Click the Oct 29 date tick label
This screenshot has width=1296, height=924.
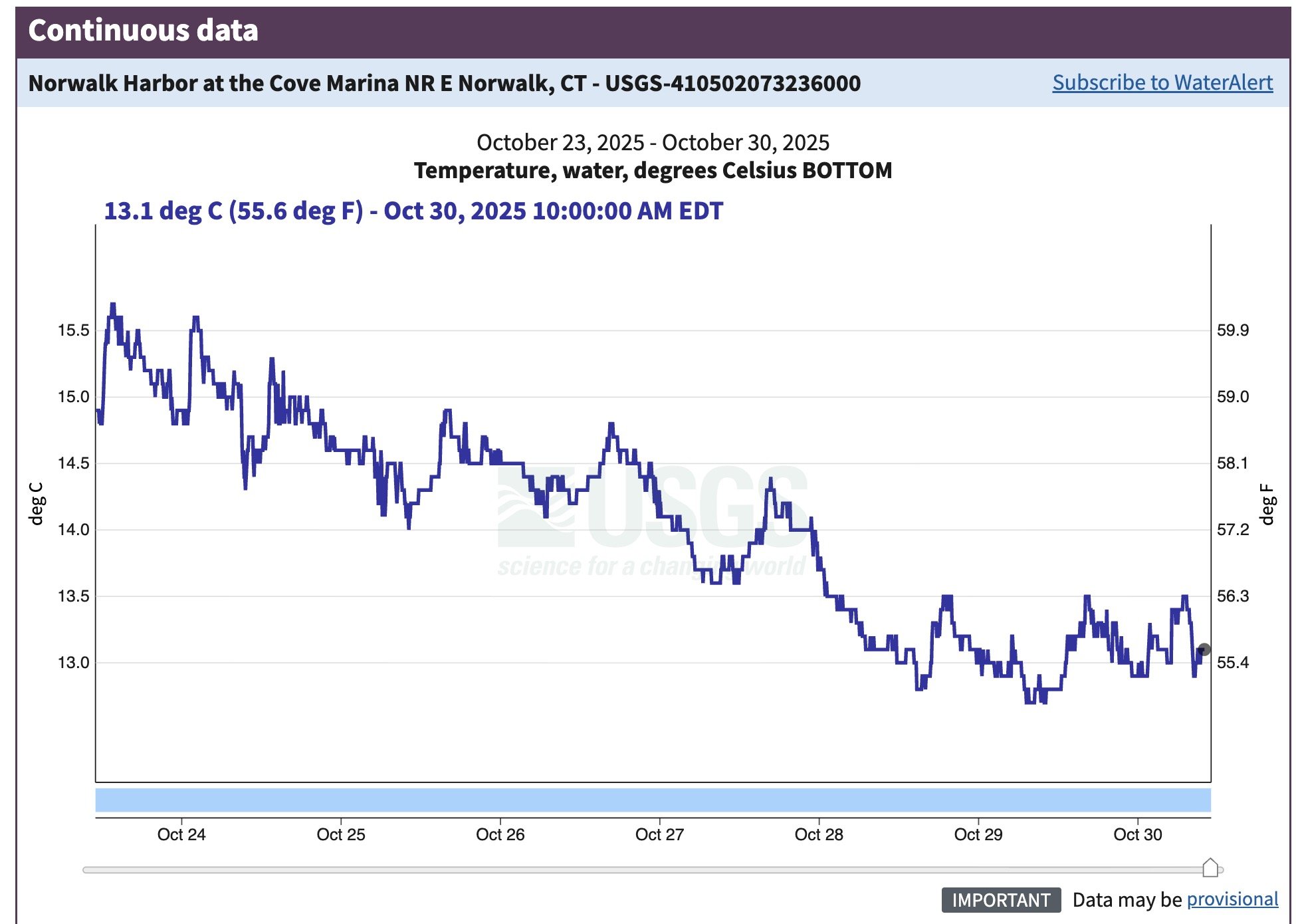click(978, 834)
